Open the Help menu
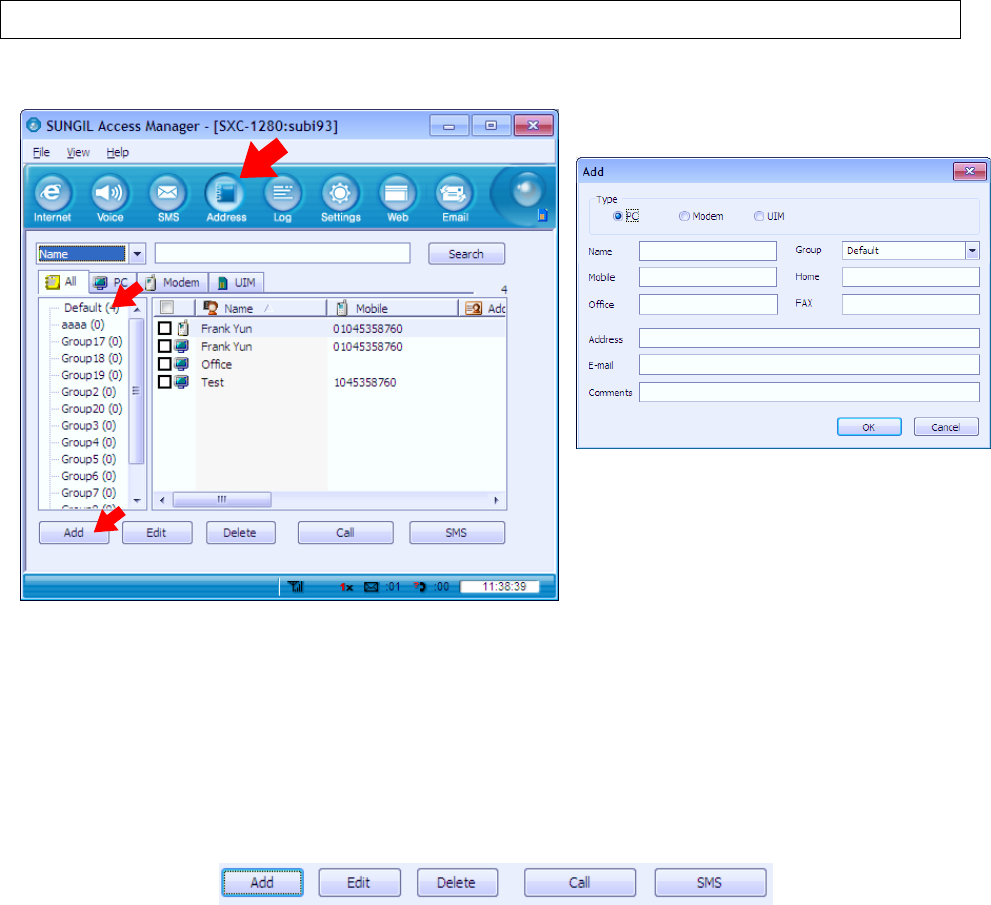 (118, 152)
